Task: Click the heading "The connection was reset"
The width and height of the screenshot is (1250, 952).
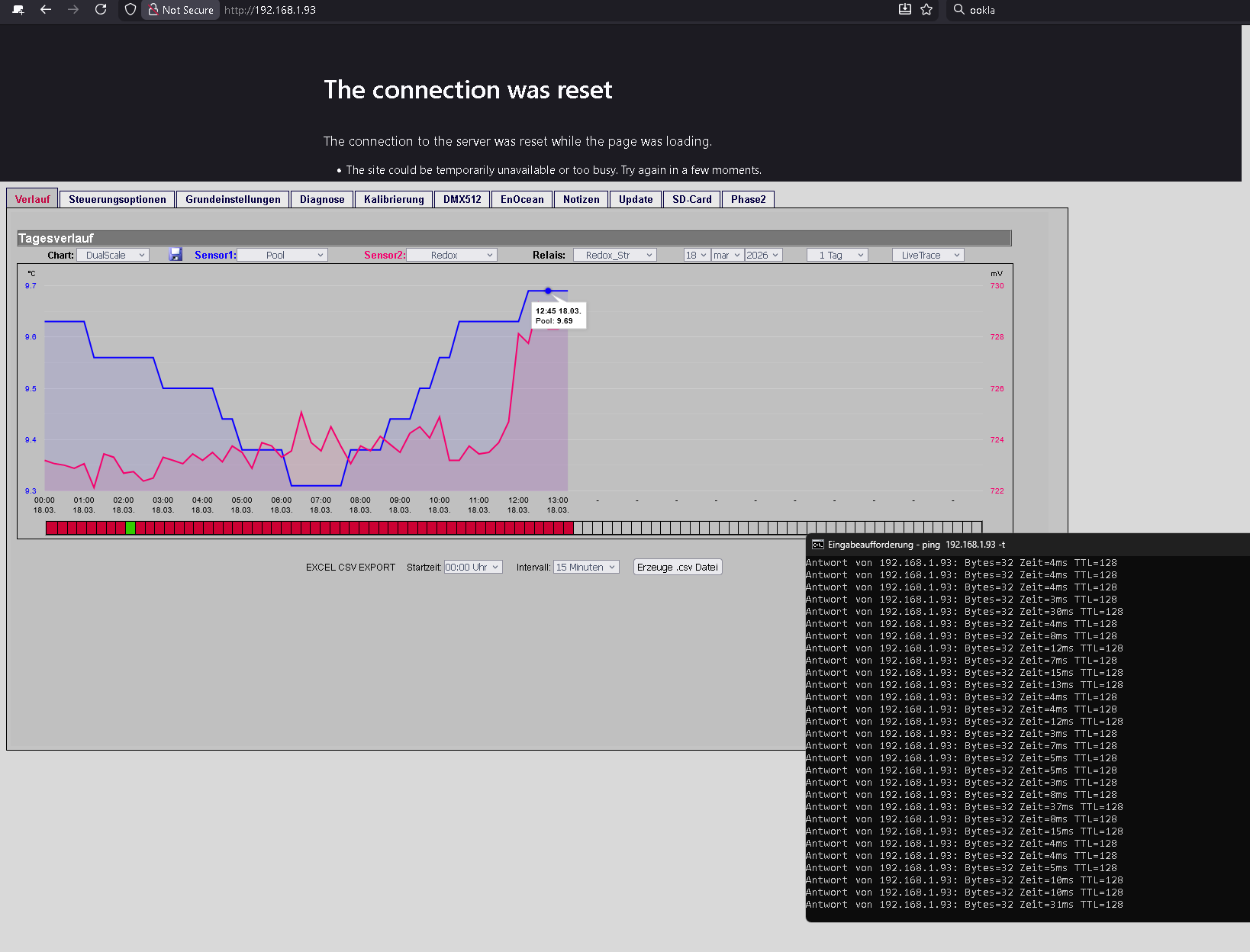Action: pos(468,90)
